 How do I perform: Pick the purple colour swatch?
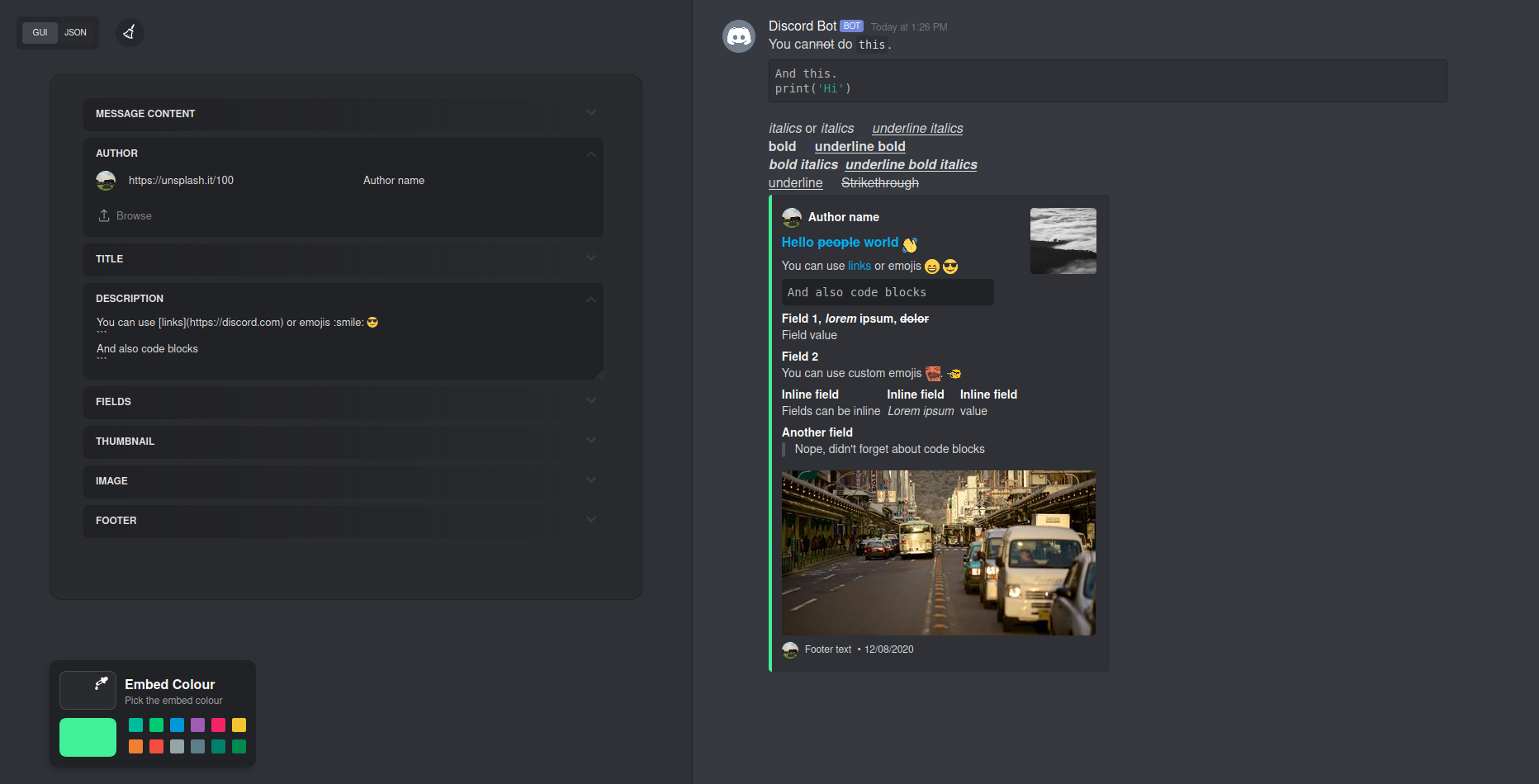tap(197, 725)
